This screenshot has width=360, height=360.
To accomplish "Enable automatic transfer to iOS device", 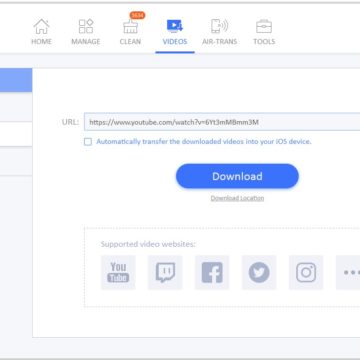I will tap(88, 142).
